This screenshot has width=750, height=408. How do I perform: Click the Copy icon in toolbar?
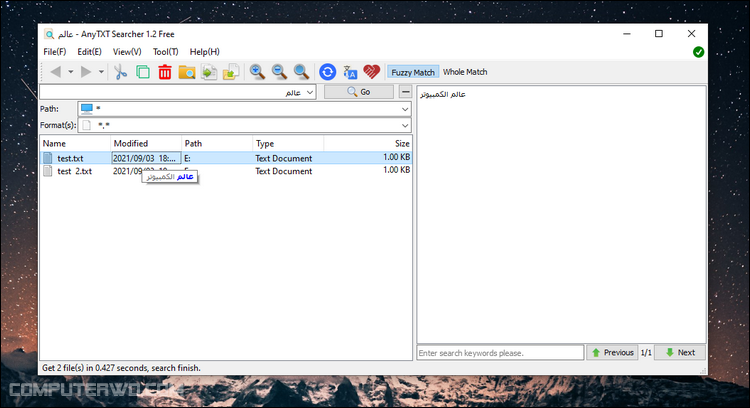(x=143, y=72)
